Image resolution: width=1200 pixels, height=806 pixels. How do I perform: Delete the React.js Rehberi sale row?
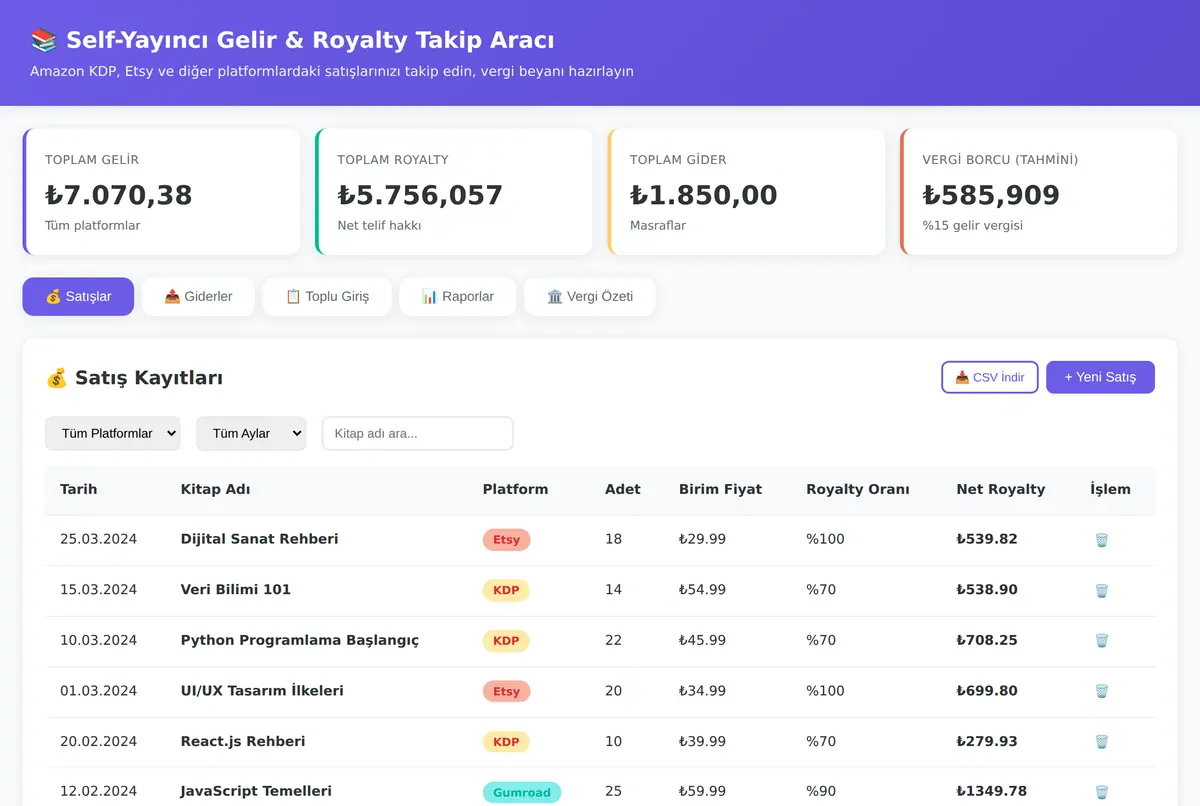click(1101, 742)
